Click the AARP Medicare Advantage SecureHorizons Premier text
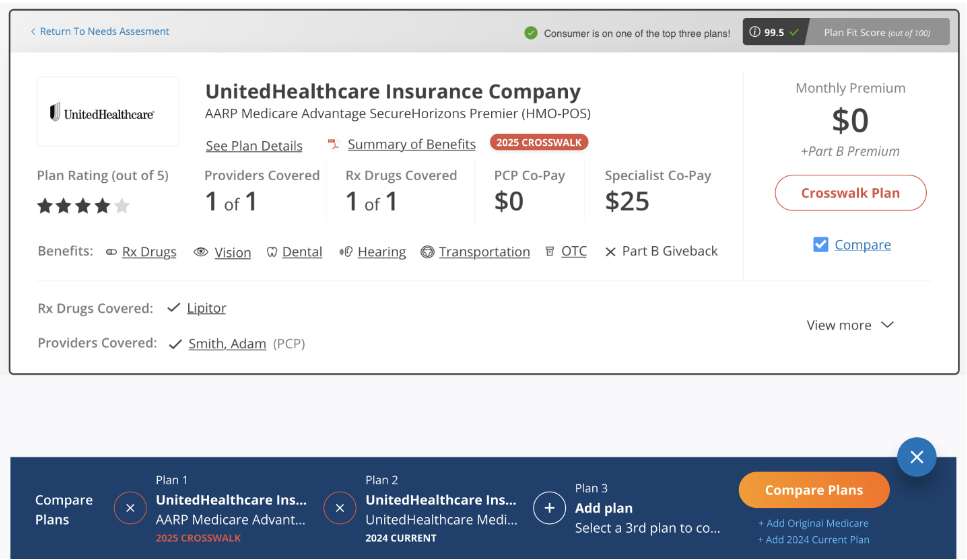This screenshot has width=967, height=560. [x=398, y=113]
